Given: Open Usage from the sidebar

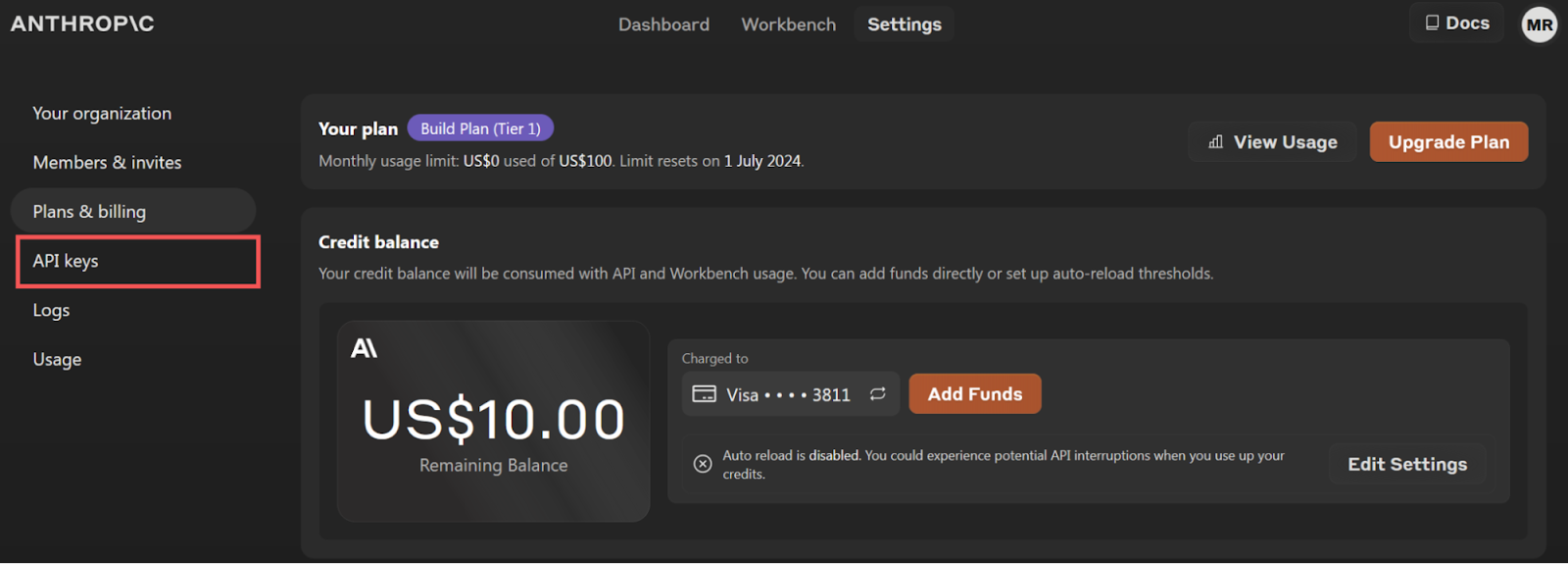Looking at the screenshot, I should point(57,359).
